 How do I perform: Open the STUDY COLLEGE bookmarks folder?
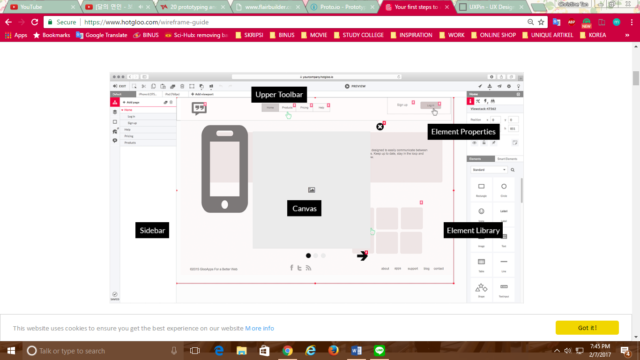coord(359,35)
